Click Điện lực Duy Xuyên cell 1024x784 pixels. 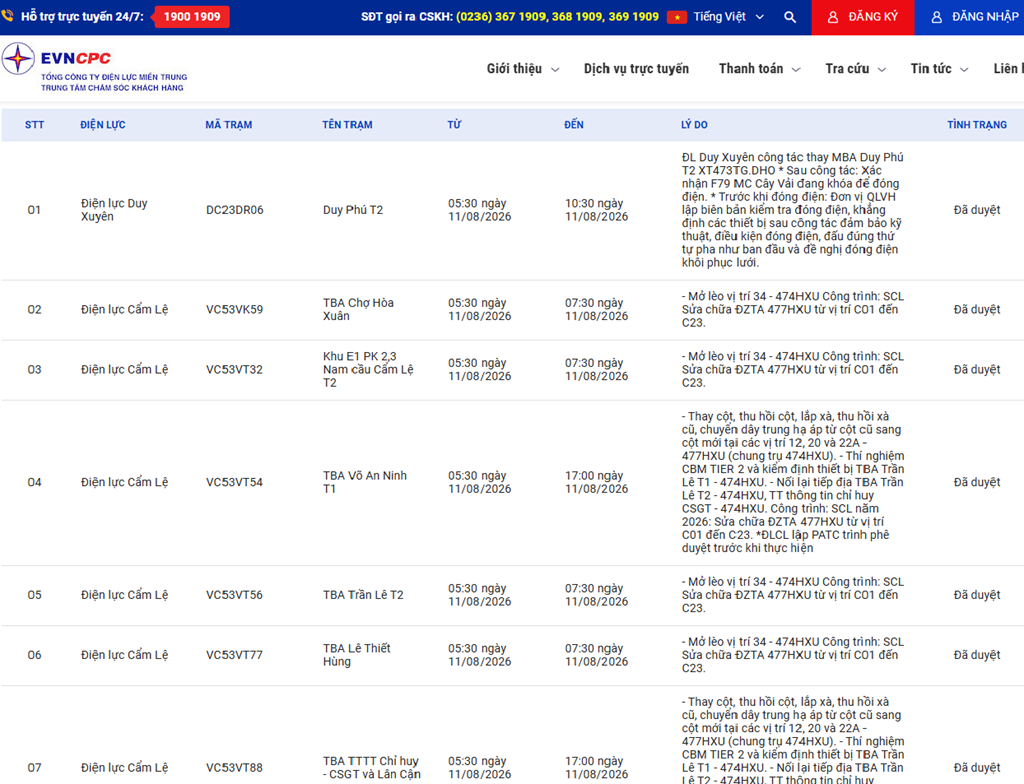pos(114,210)
